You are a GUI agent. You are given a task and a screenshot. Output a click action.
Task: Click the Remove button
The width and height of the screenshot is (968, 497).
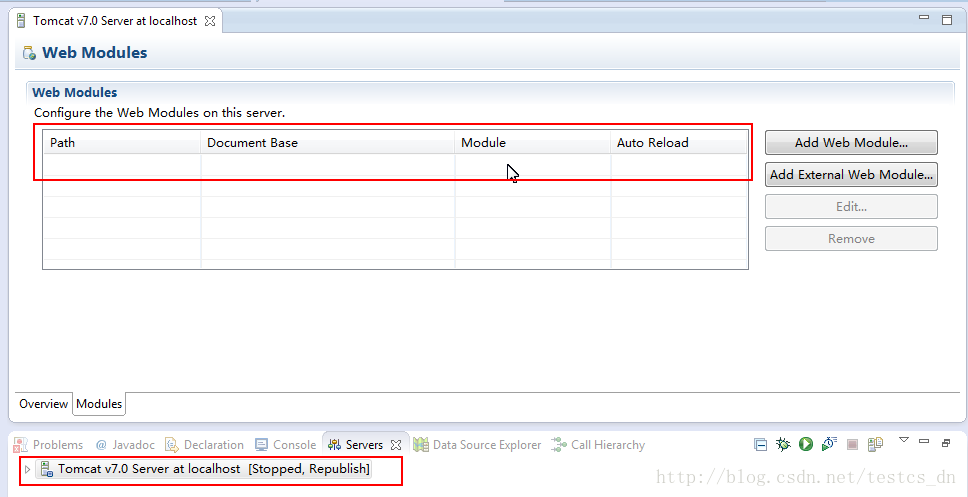(851, 239)
